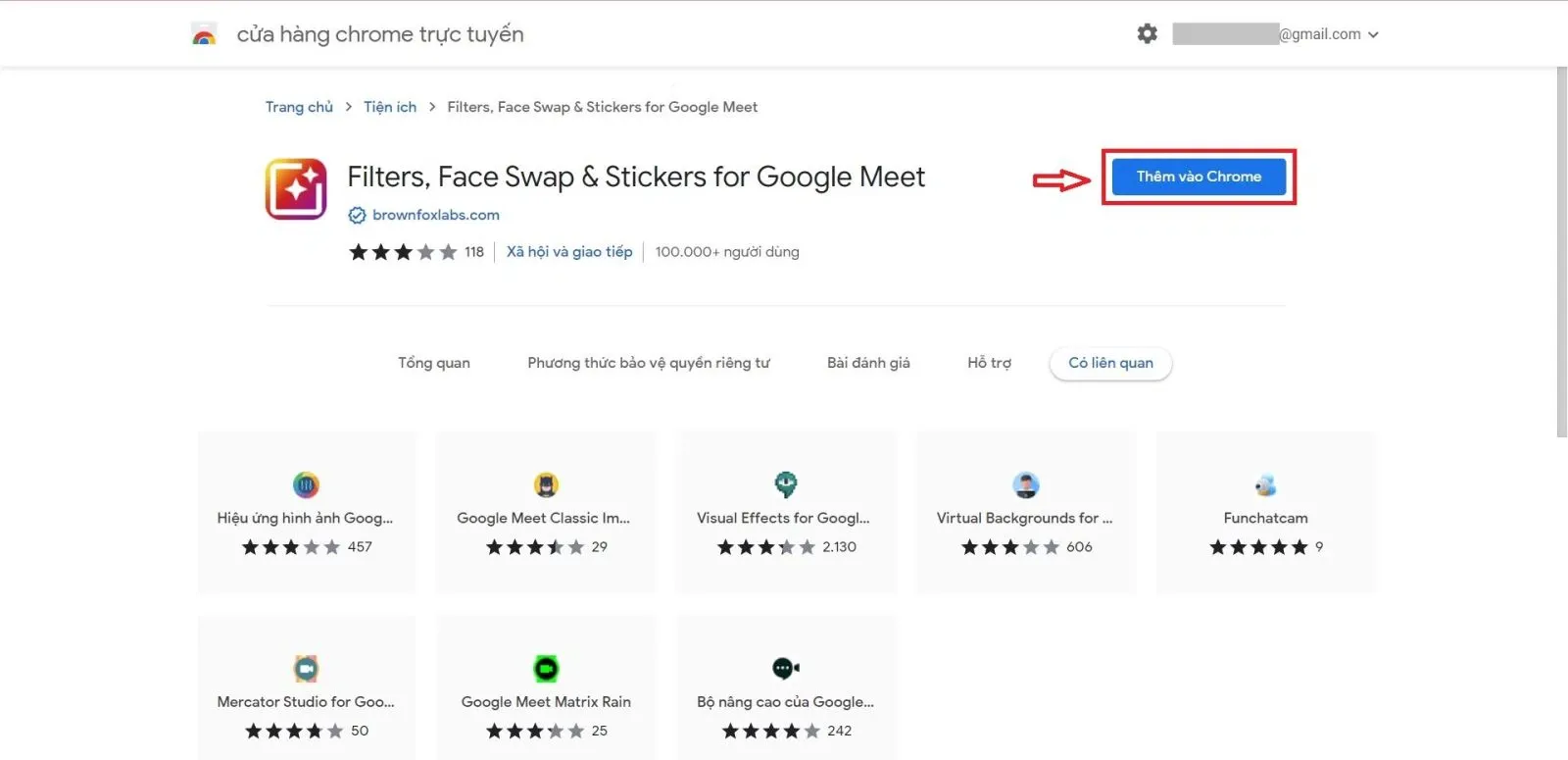The height and width of the screenshot is (760, 1568).
Task: Open the Bài đánh giá tab
Action: point(868,363)
